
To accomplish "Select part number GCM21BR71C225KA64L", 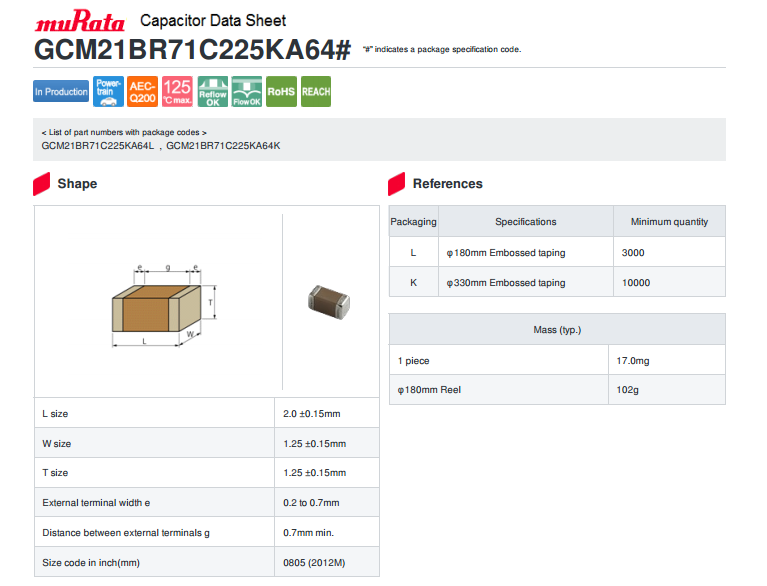I will (x=98, y=146).
